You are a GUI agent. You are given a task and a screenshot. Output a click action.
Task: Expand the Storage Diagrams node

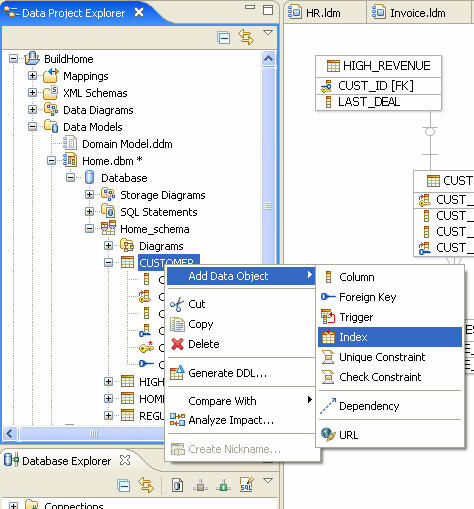click(x=89, y=195)
